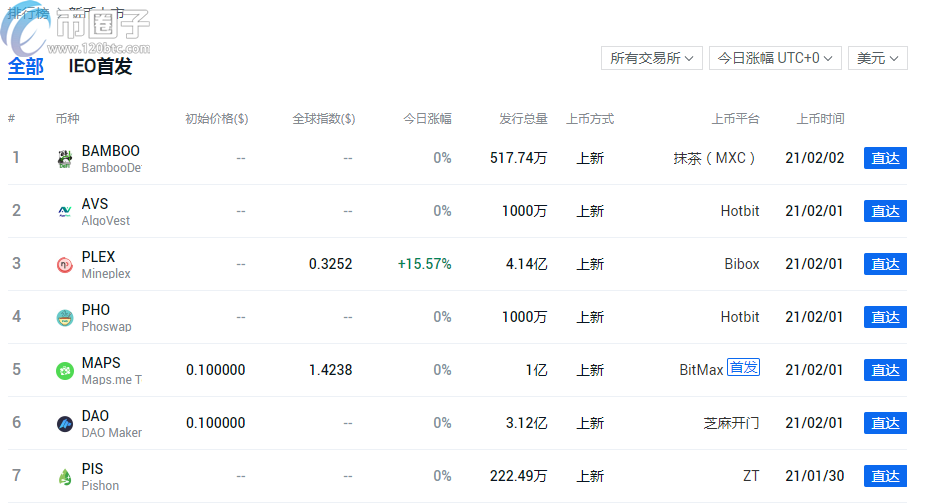This screenshot has height=503, width=931.
Task: Click 直达 button in PHO row
Action: tap(885, 317)
